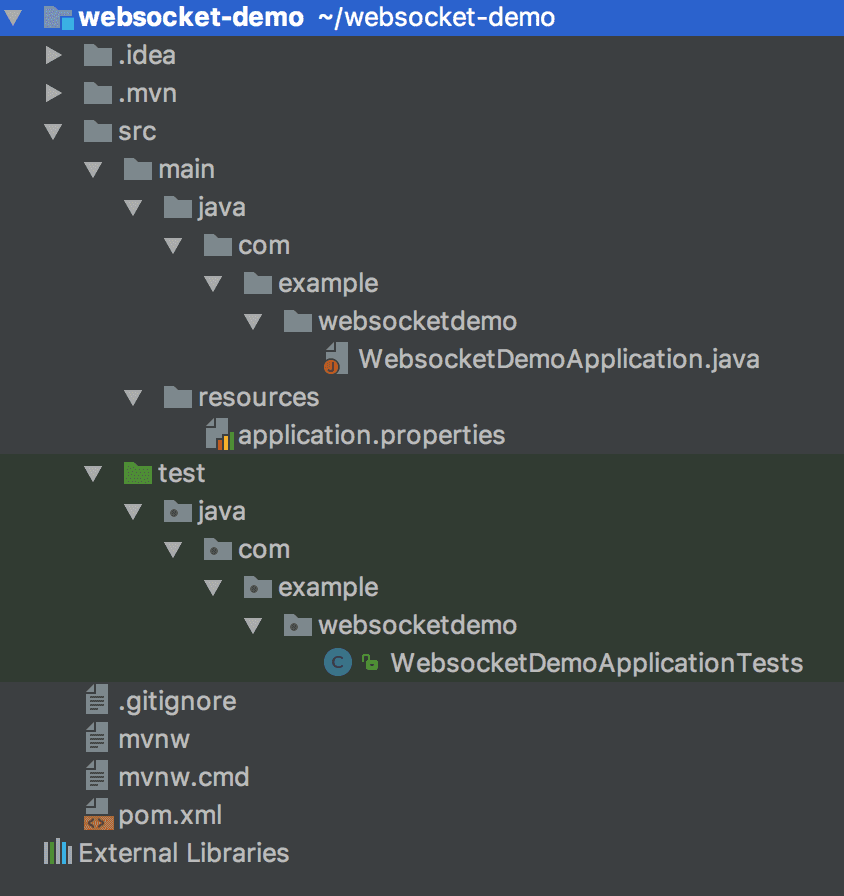844x896 pixels.
Task: Collapse the src folder
Action: pyautogui.click(x=53, y=131)
